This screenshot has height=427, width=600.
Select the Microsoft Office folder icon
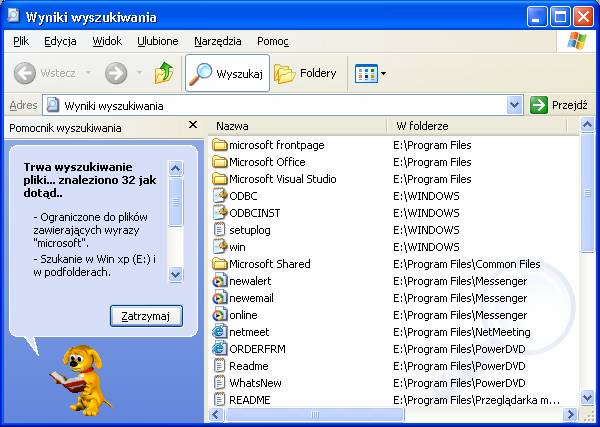pyautogui.click(x=220, y=162)
